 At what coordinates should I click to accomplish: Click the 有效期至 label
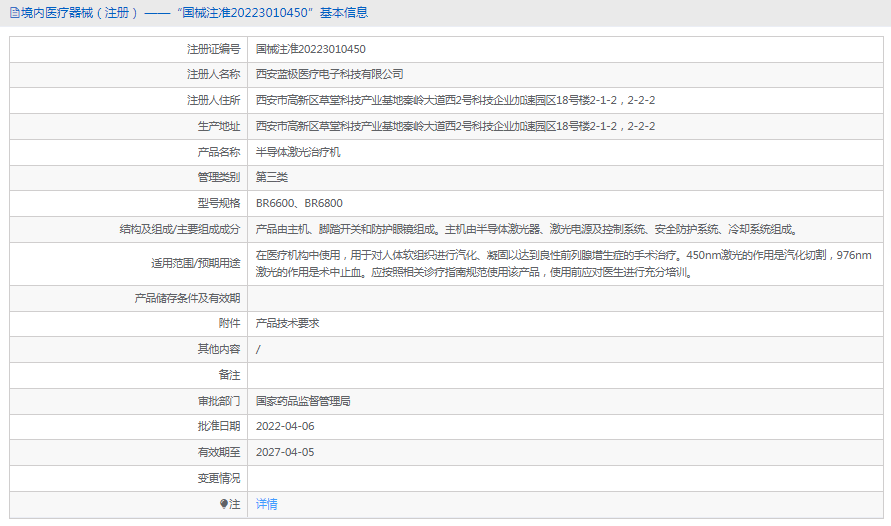pyautogui.click(x=219, y=452)
